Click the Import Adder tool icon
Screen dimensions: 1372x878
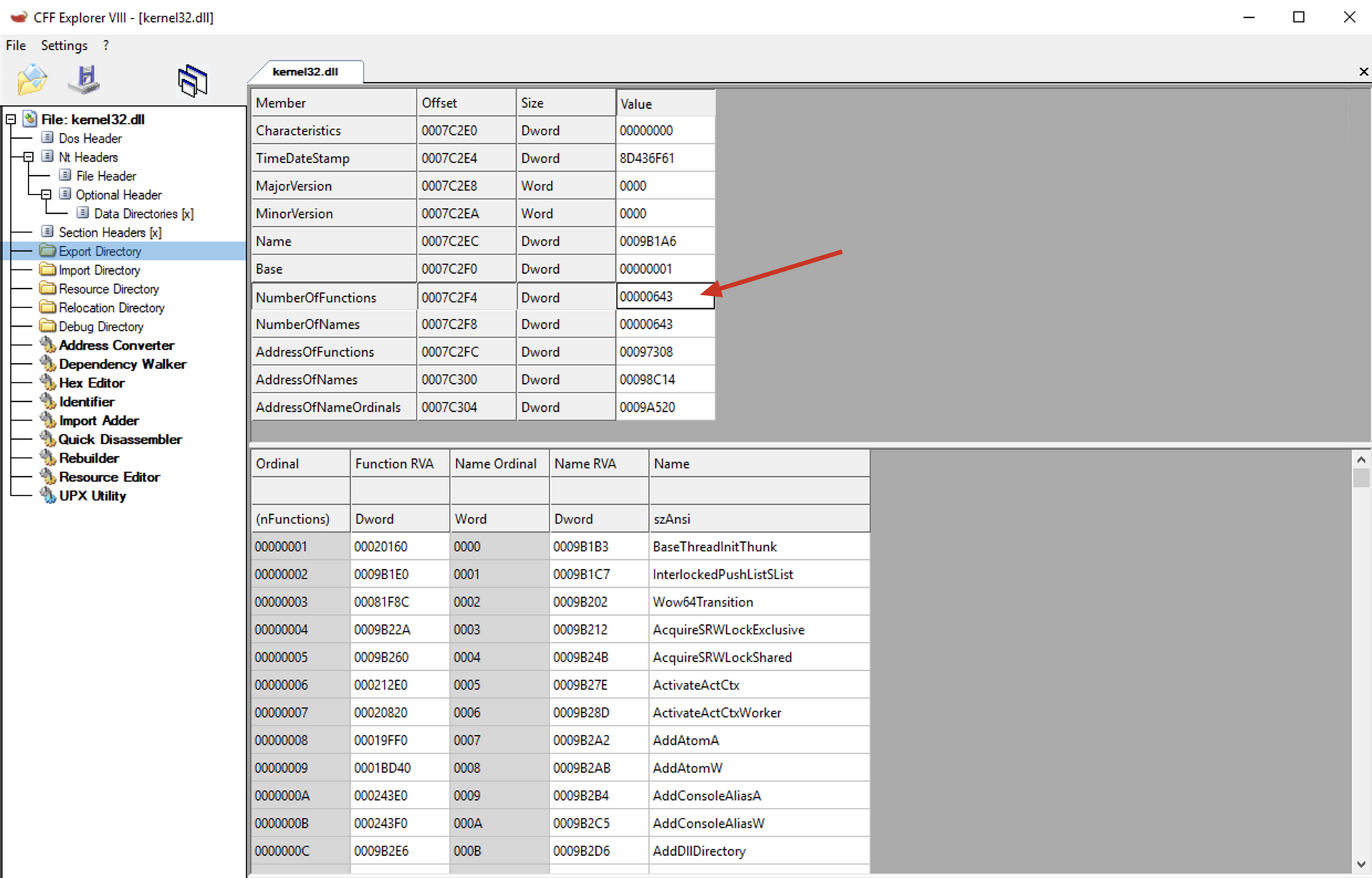tap(48, 420)
